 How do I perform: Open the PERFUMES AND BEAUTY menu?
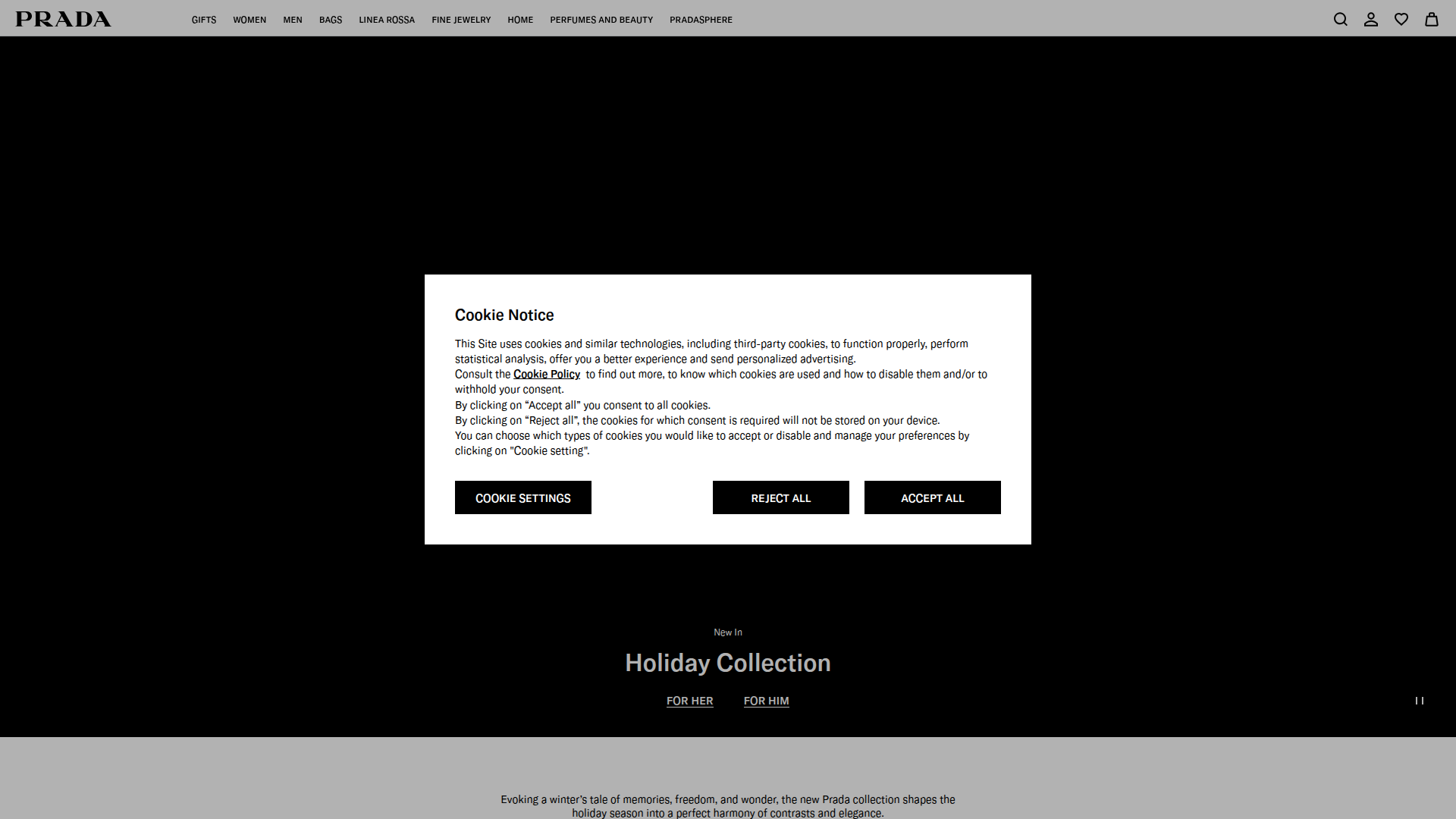coord(601,19)
